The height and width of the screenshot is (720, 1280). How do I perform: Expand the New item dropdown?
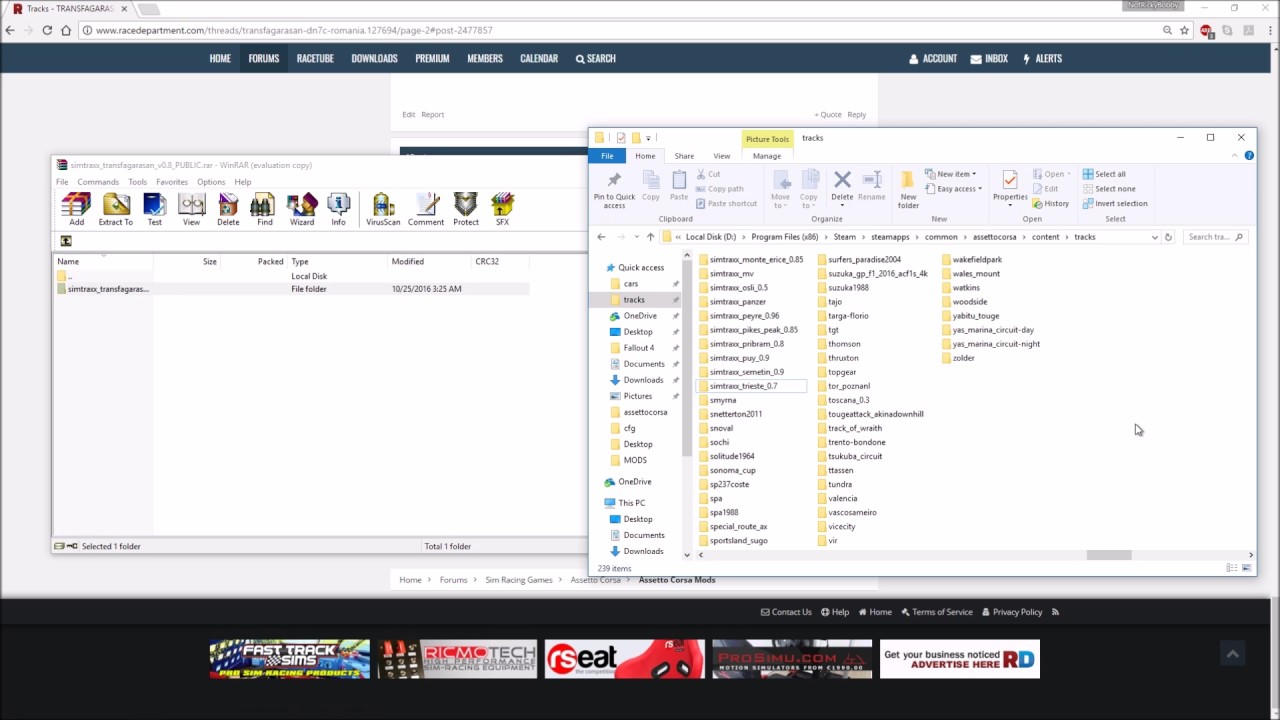[950, 174]
